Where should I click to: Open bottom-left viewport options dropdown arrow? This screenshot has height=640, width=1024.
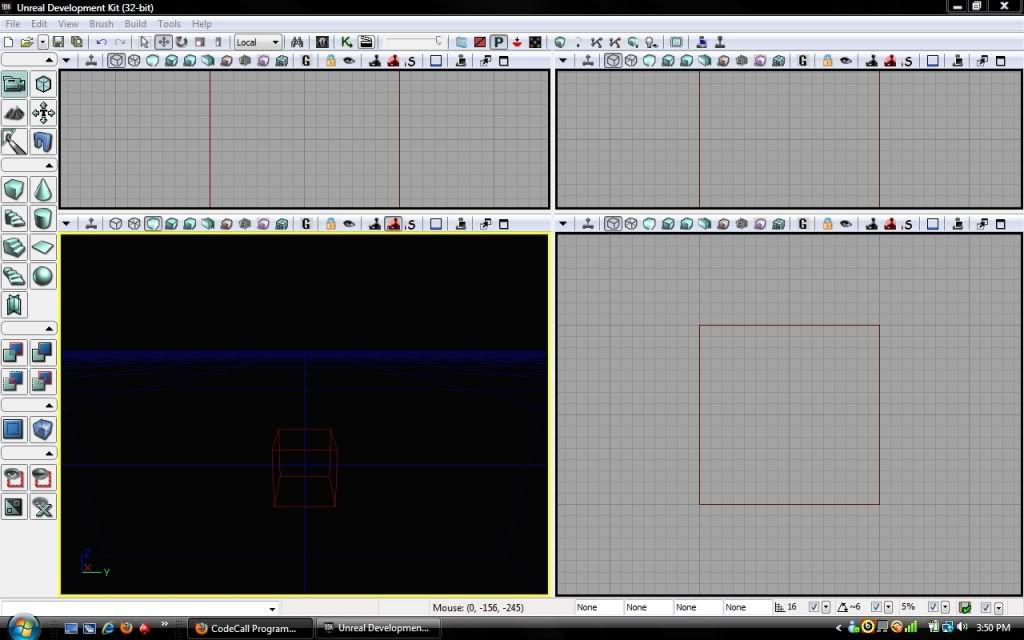coord(66,224)
